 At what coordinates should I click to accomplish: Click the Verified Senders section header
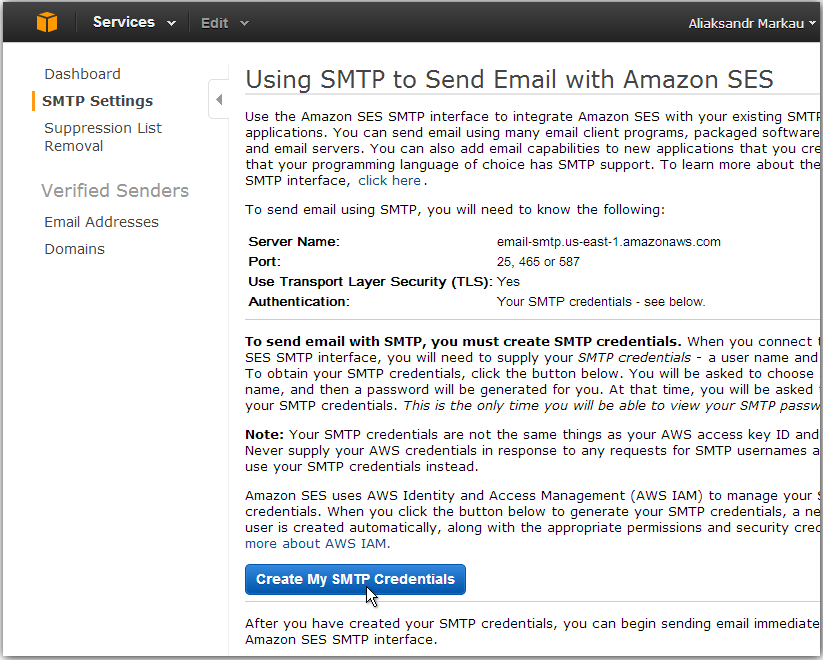tap(115, 190)
